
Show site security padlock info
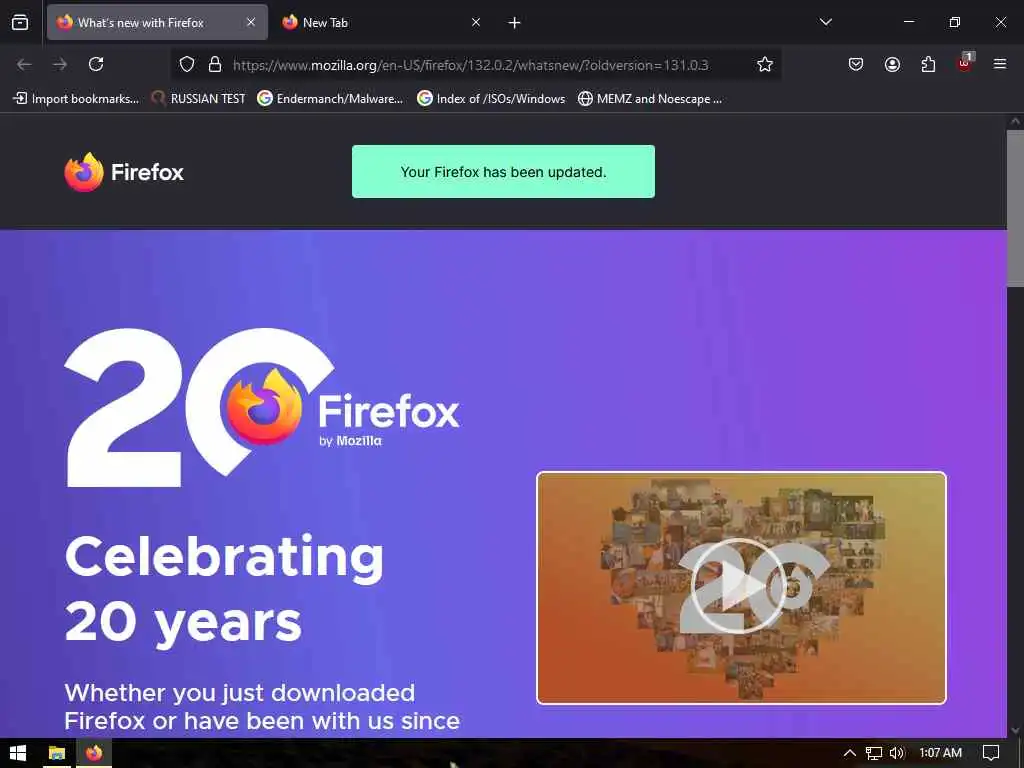coord(215,64)
